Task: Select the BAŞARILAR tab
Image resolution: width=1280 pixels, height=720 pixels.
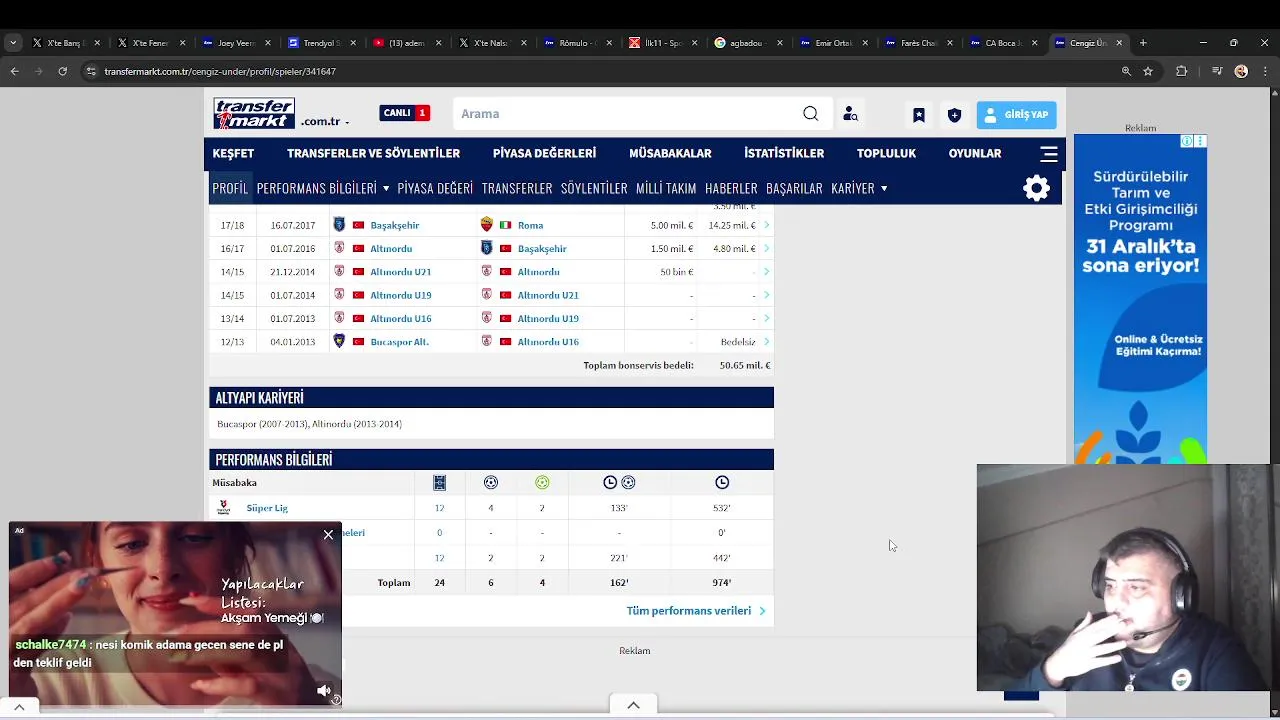Action: pyautogui.click(x=794, y=188)
